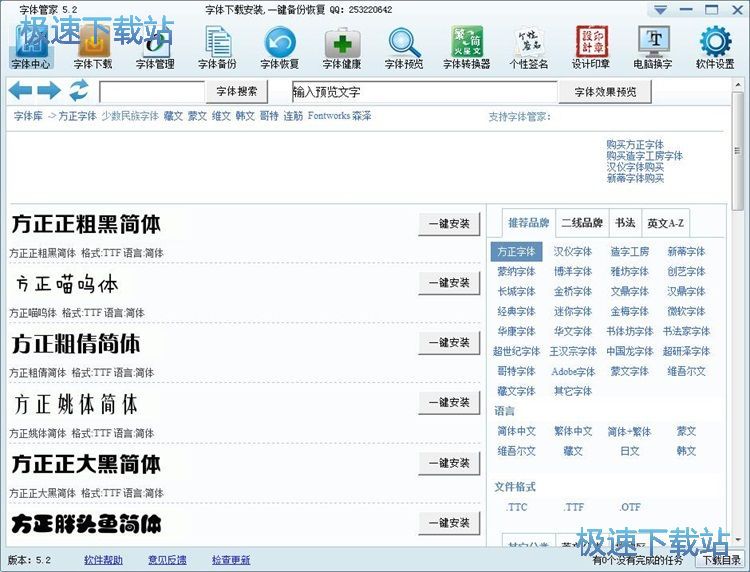Select the 汉仪字体 brand
This screenshot has height=572, width=750.
coord(573,252)
